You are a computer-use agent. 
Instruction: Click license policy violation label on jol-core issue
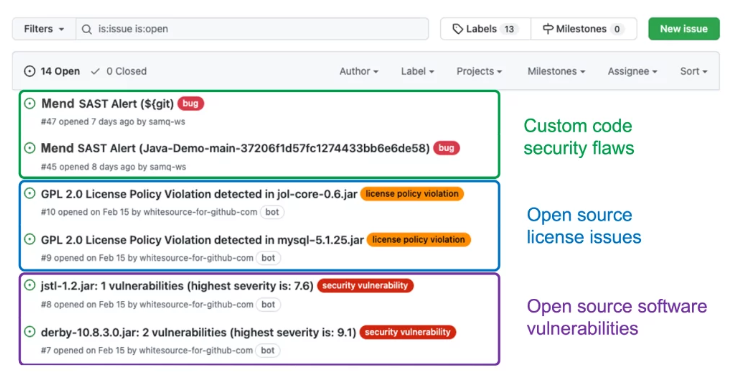point(412,194)
